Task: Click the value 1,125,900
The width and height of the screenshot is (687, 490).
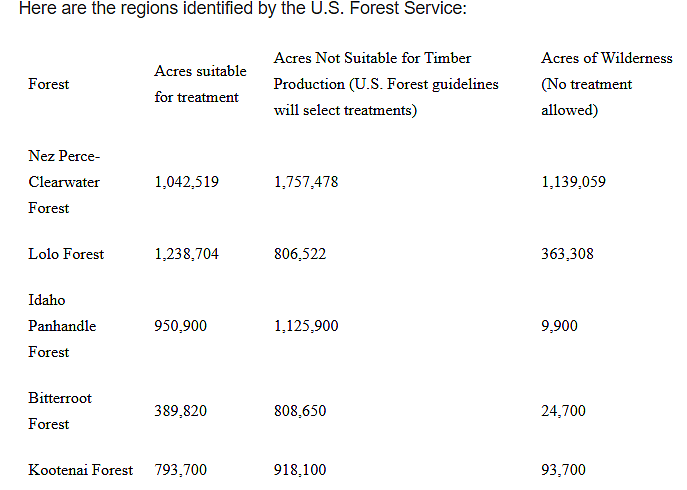Action: click(x=306, y=326)
